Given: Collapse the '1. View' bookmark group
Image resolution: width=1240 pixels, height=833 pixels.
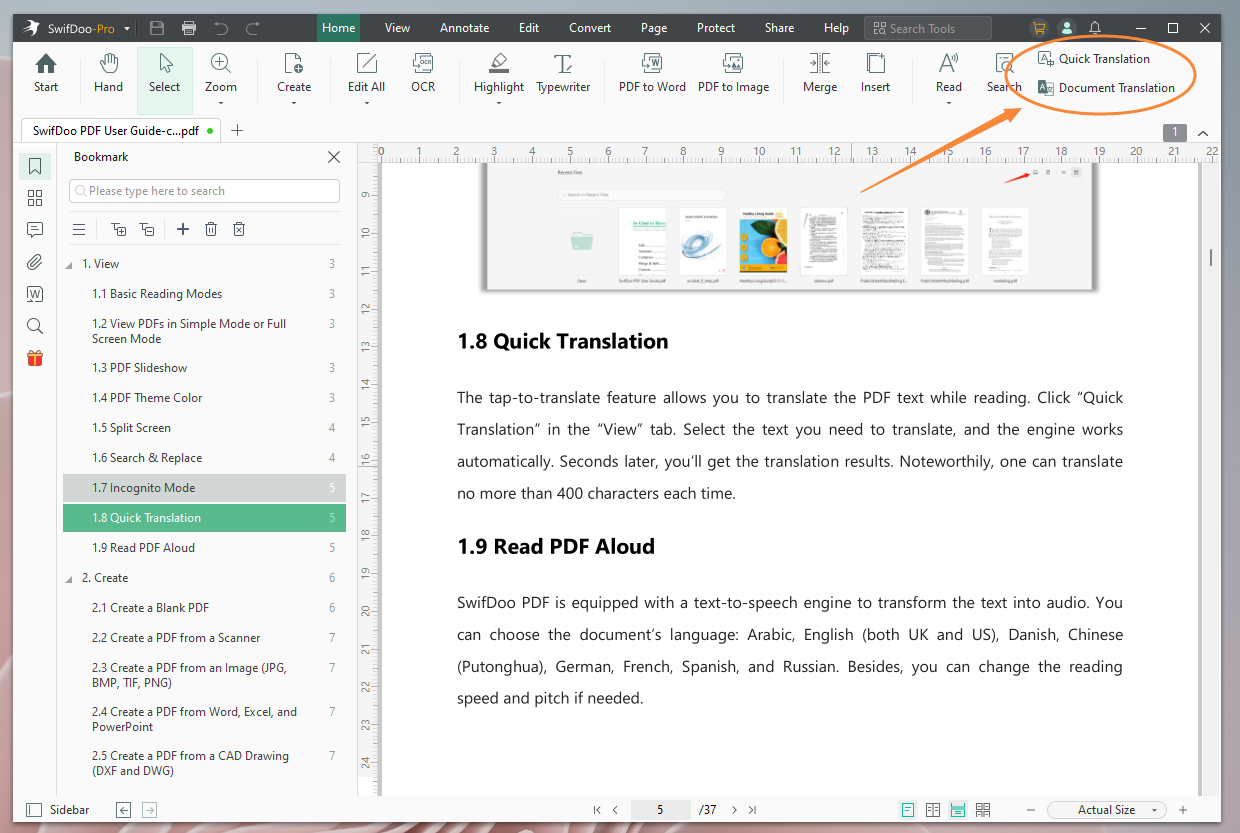Looking at the screenshot, I should [69, 265].
